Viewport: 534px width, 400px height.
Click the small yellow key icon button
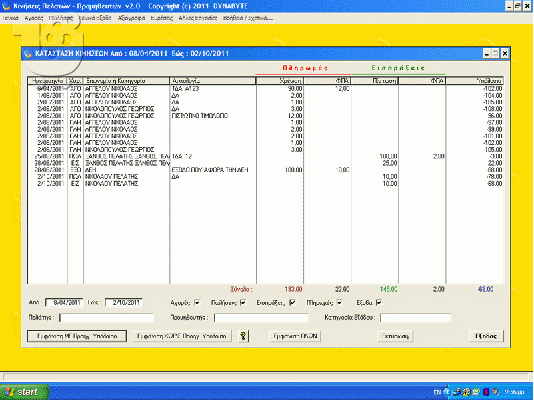pyautogui.click(x=243, y=336)
